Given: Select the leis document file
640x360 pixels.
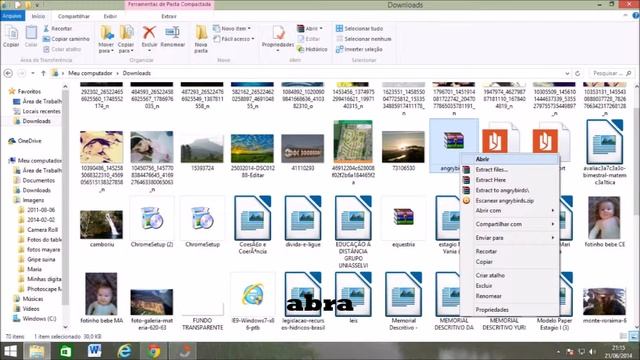Looking at the screenshot, I should 353,298.
